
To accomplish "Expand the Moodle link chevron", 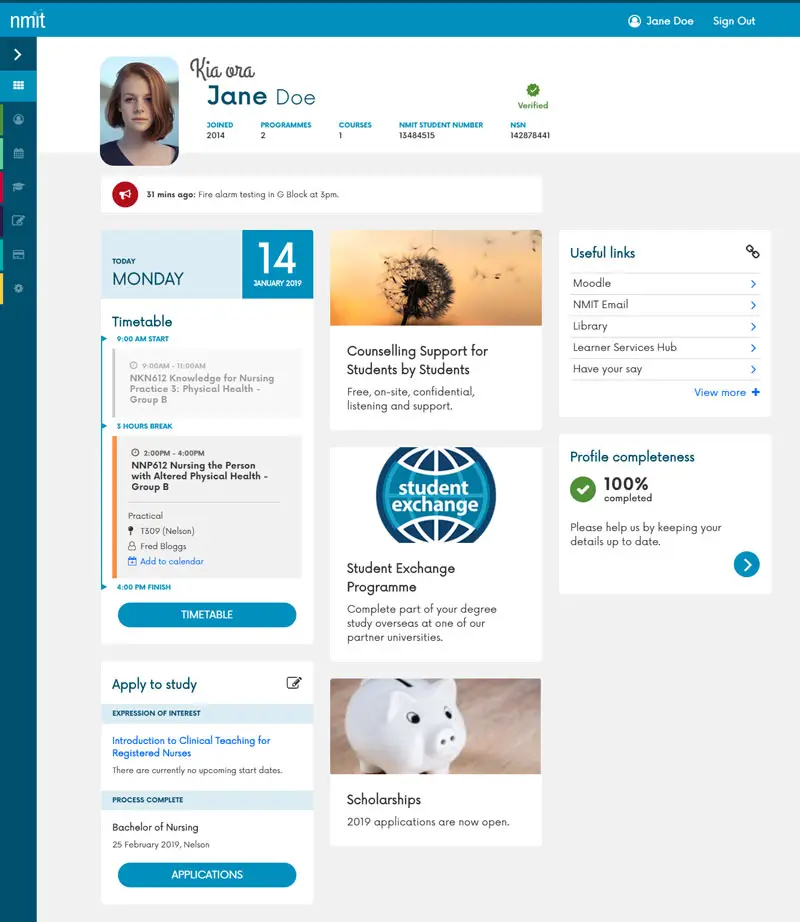I will [x=755, y=283].
